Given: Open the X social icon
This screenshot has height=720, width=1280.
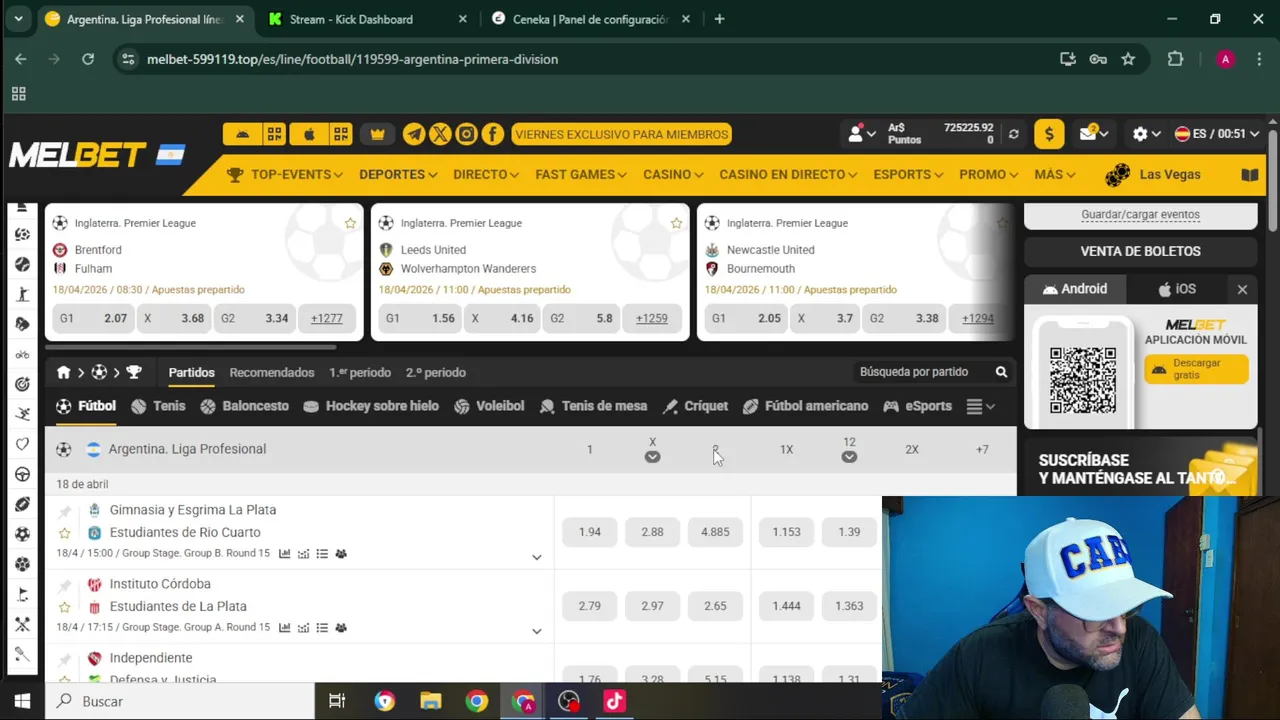Looking at the screenshot, I should coord(440,134).
